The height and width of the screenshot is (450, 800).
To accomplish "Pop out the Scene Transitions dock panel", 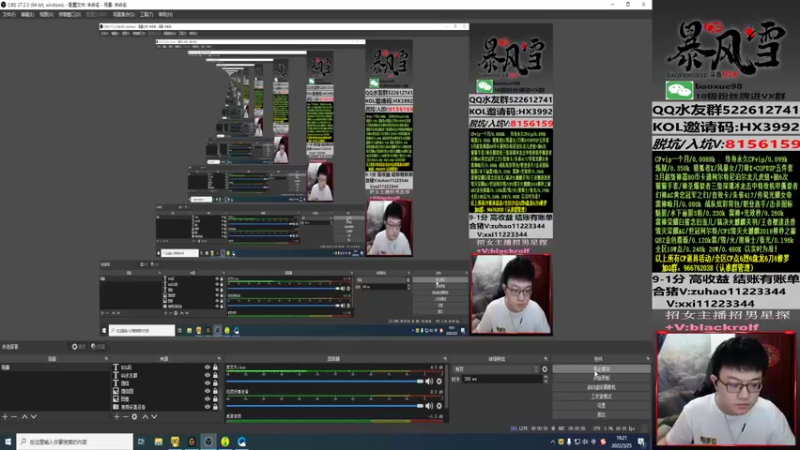I will tap(545, 359).
